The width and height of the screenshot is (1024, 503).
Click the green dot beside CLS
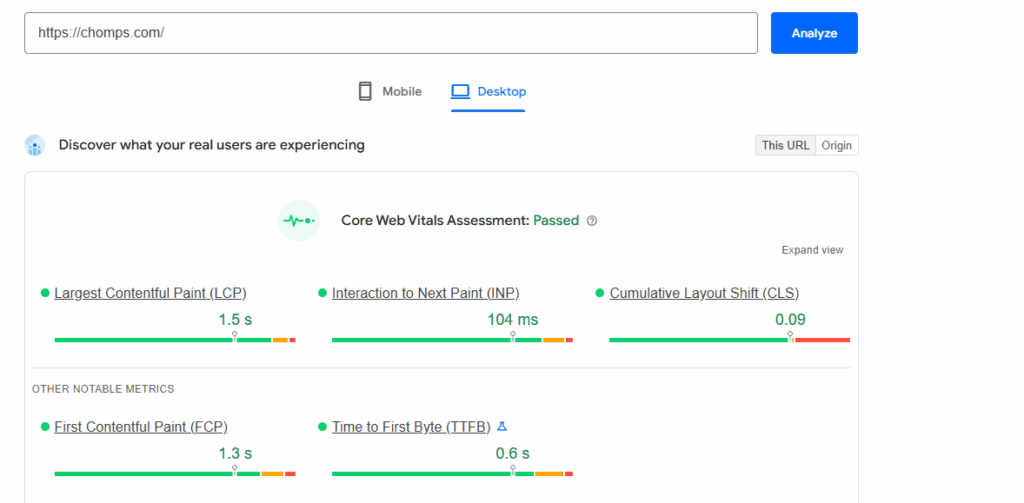pos(600,293)
